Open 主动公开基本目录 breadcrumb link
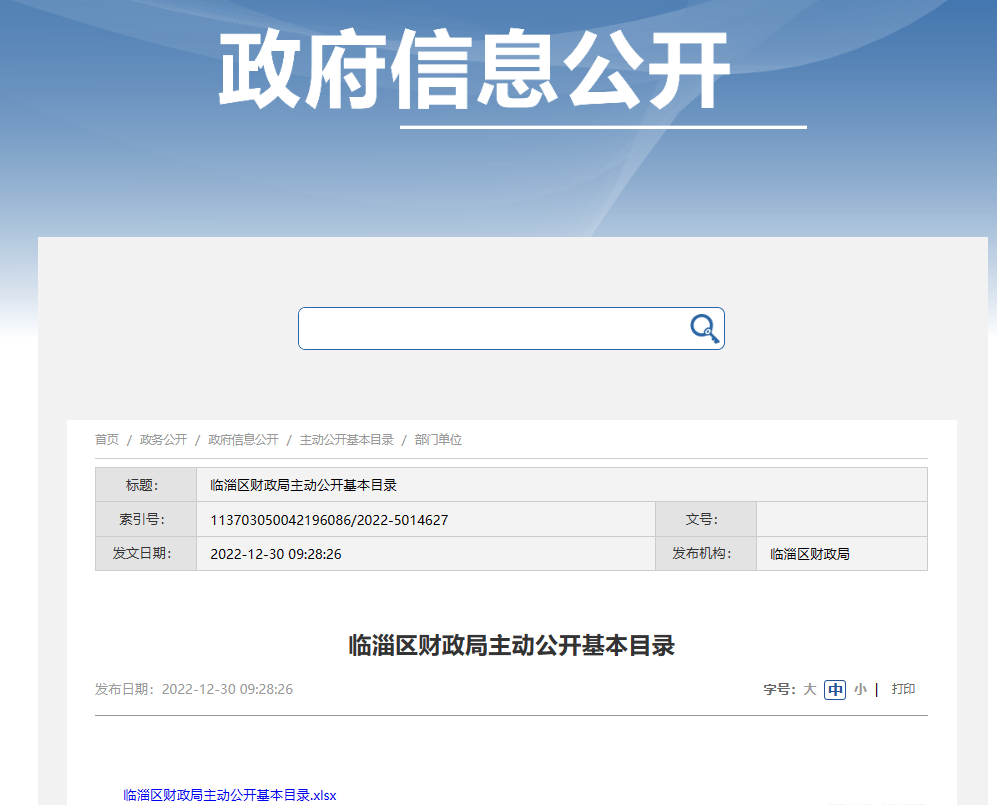 [346, 440]
